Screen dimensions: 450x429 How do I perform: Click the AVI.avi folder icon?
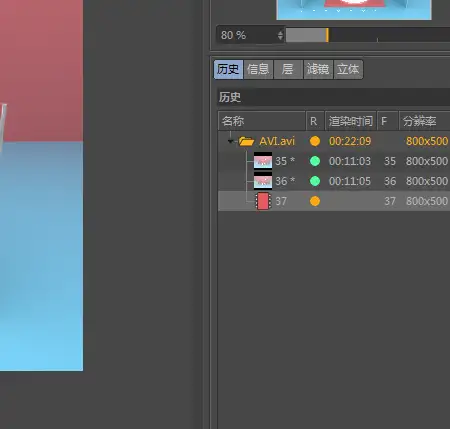[x=247, y=141]
